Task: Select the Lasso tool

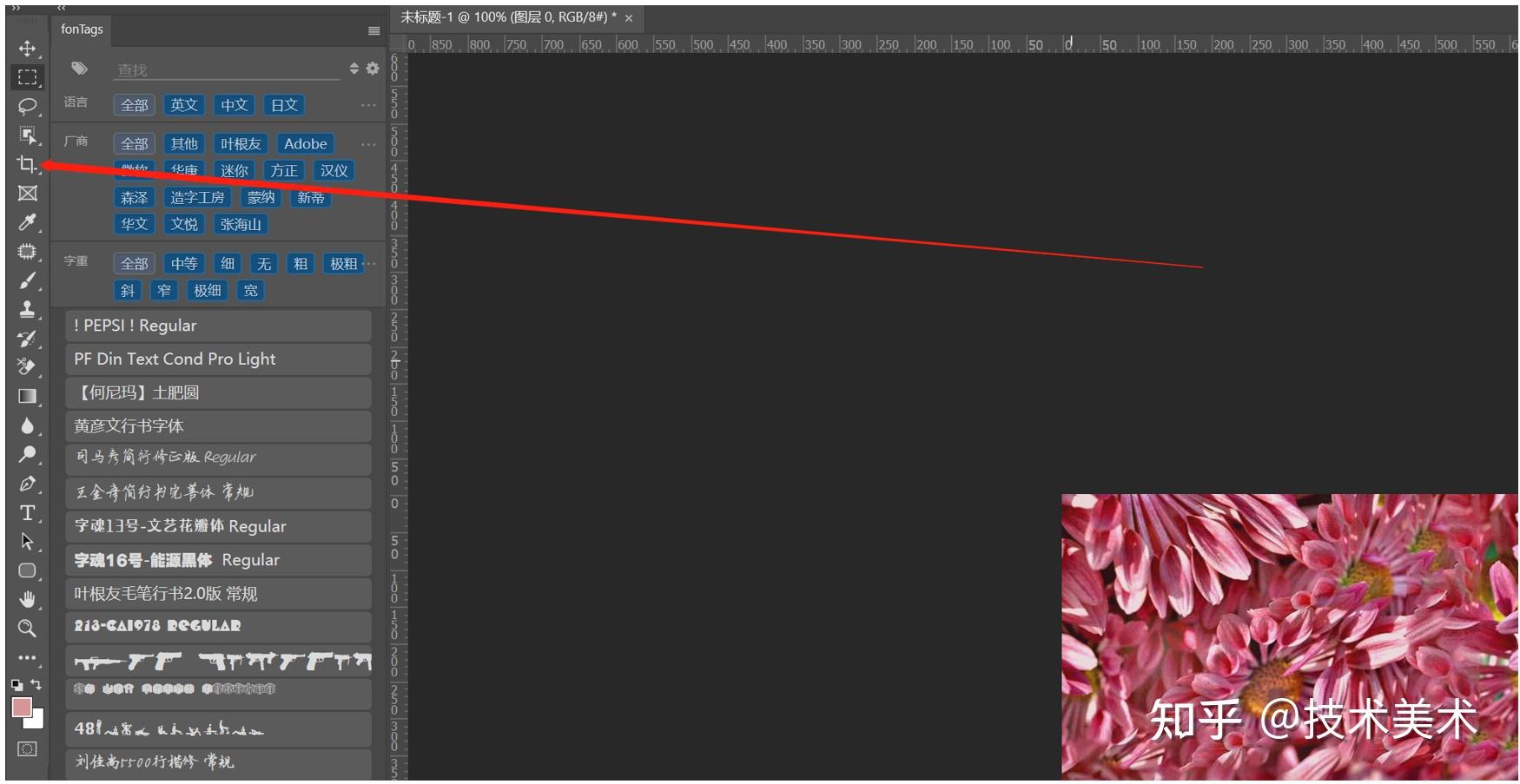Action: pos(27,106)
